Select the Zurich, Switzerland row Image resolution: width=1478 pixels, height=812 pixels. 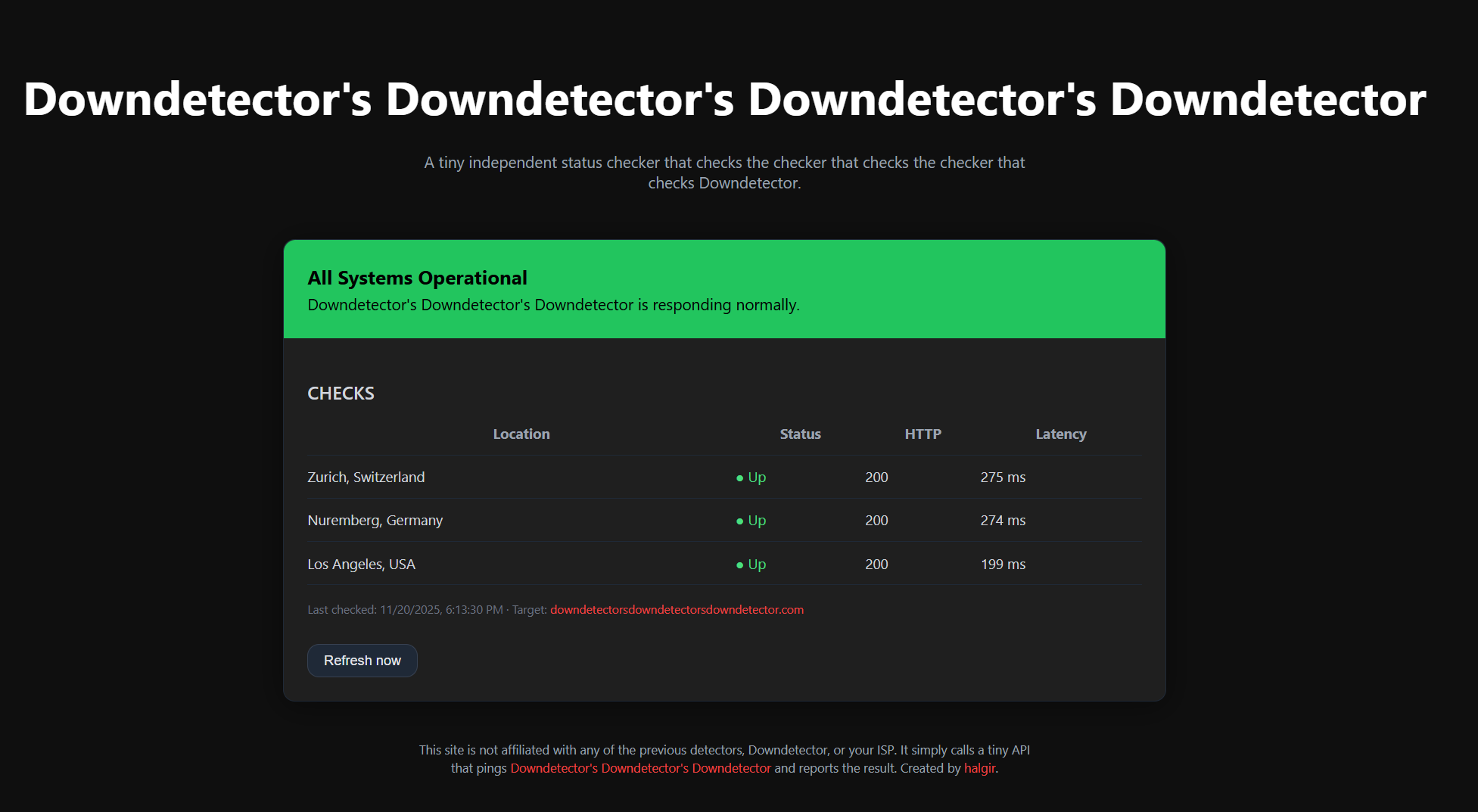tap(366, 477)
